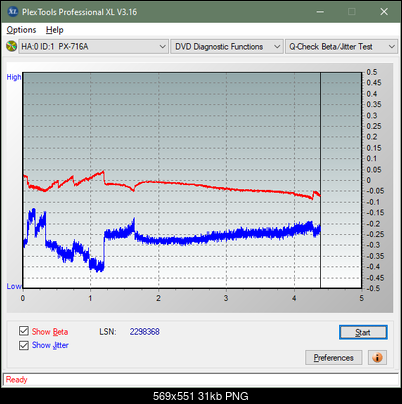The height and width of the screenshot is (404, 402).
Task: Click the PlexTools XL app icon in title bar
Action: [x=12, y=12]
